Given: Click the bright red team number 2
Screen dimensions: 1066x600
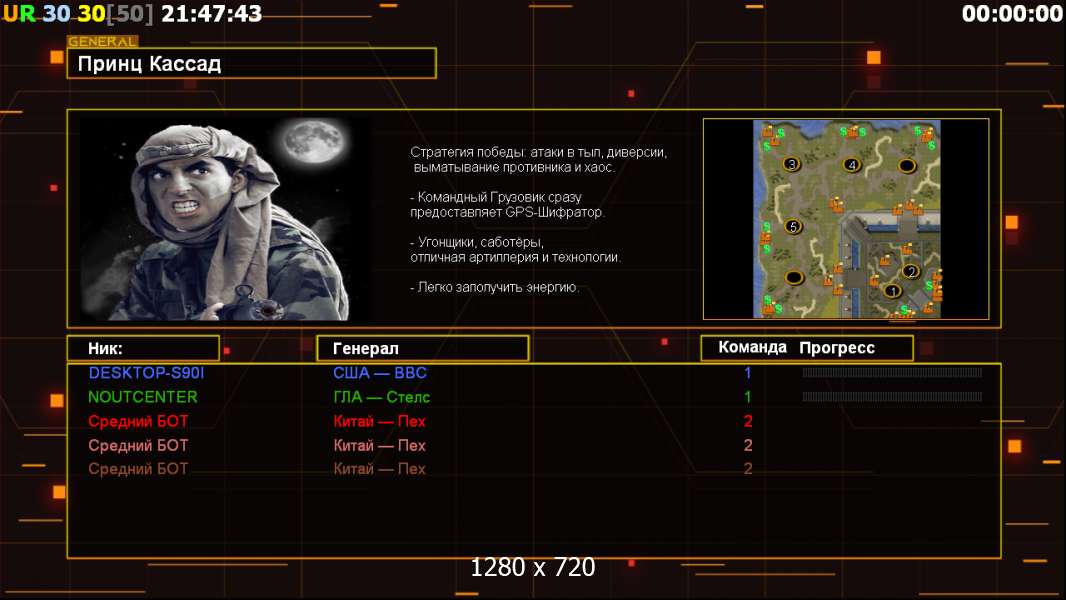Looking at the screenshot, I should click(x=748, y=421).
